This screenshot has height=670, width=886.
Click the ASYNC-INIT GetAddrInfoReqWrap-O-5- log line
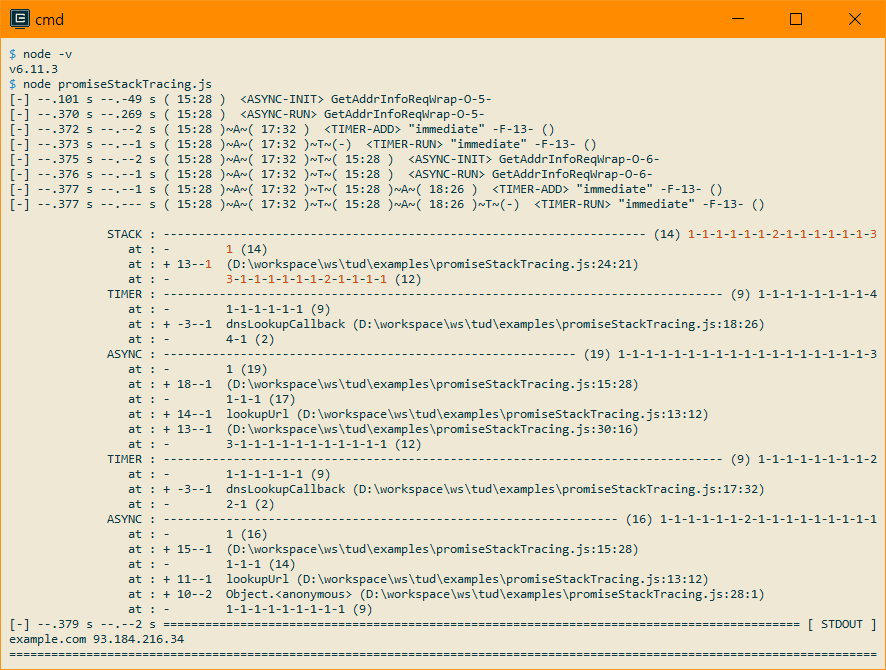[x=250, y=99]
